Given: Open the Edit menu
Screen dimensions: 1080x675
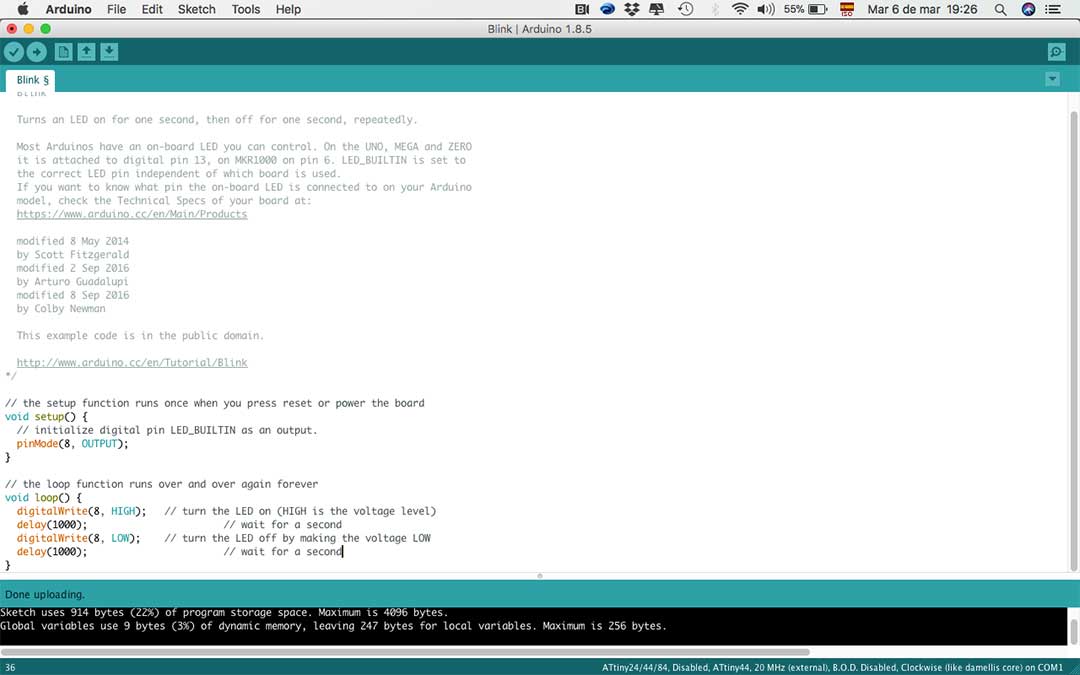Looking at the screenshot, I should point(152,9).
